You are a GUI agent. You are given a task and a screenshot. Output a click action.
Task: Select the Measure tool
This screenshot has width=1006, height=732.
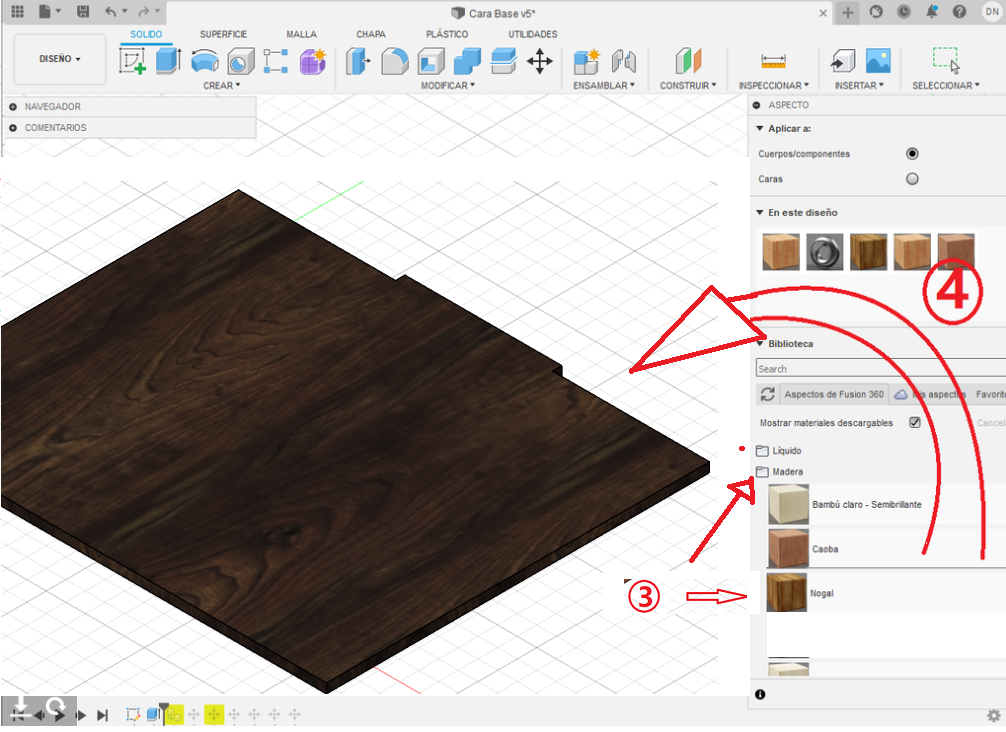(x=774, y=61)
